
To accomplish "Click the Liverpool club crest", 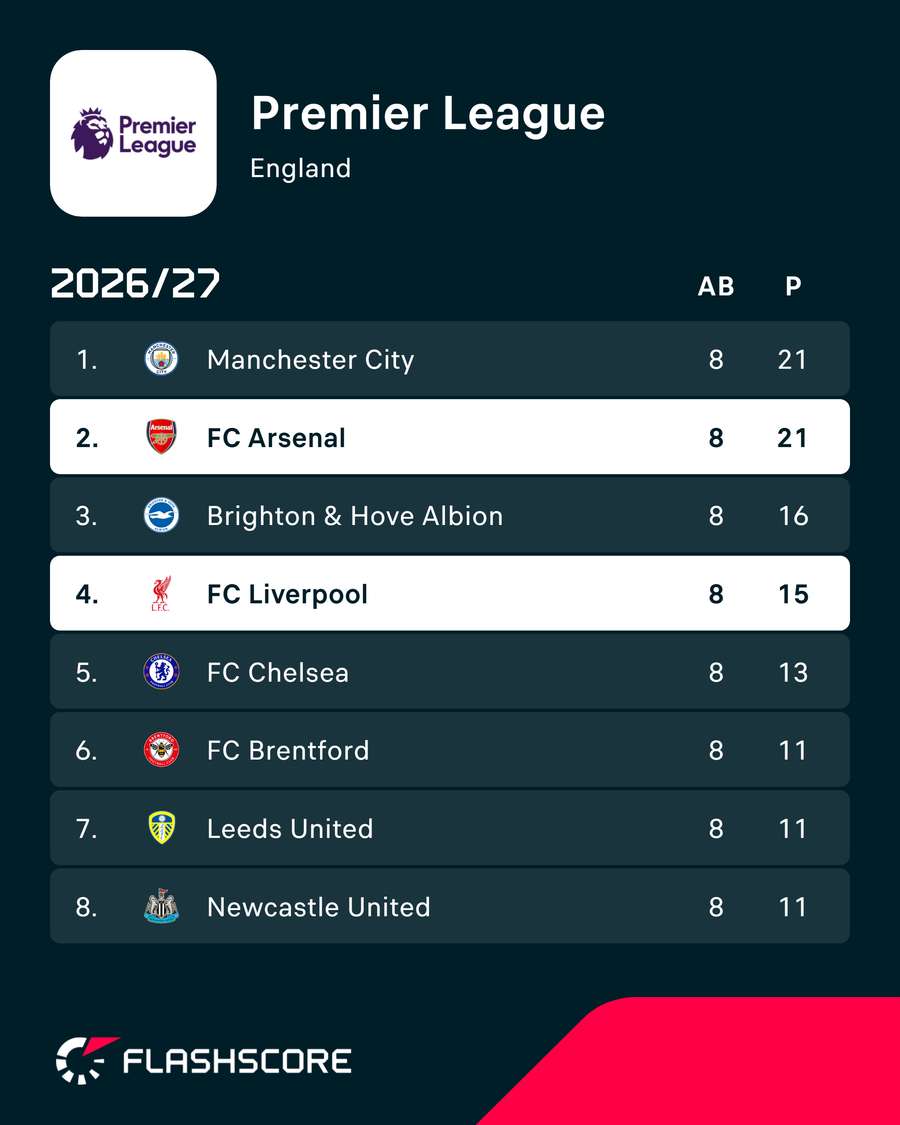I will pyautogui.click(x=161, y=593).
